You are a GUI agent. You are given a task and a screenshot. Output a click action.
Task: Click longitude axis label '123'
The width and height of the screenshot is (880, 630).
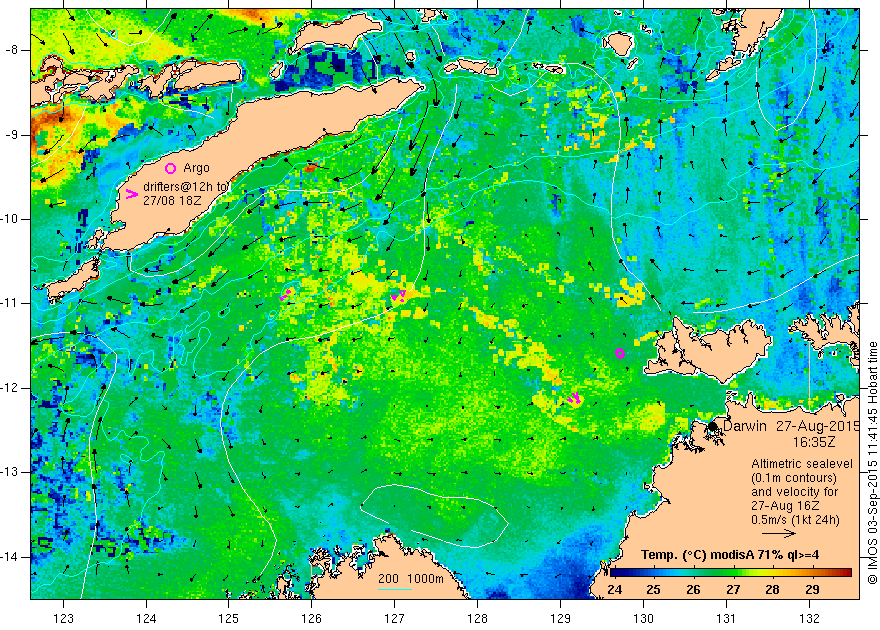tap(63, 618)
